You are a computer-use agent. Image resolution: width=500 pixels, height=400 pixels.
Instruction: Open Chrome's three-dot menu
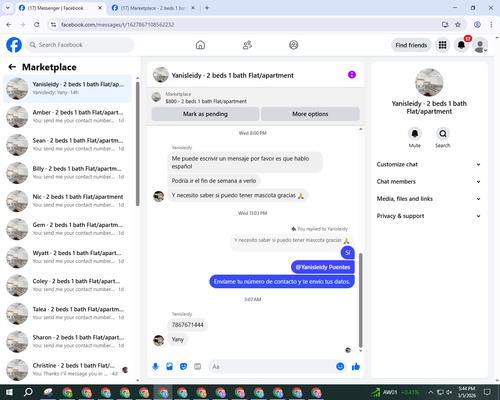pos(491,25)
